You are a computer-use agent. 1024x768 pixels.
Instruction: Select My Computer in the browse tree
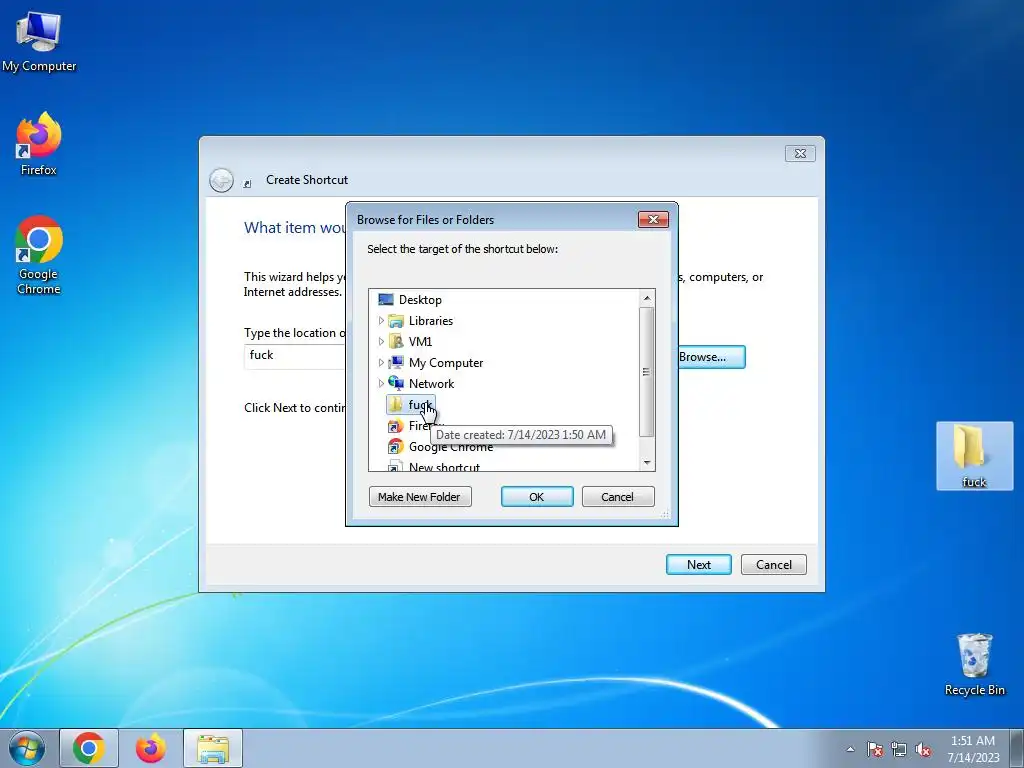[446, 362]
